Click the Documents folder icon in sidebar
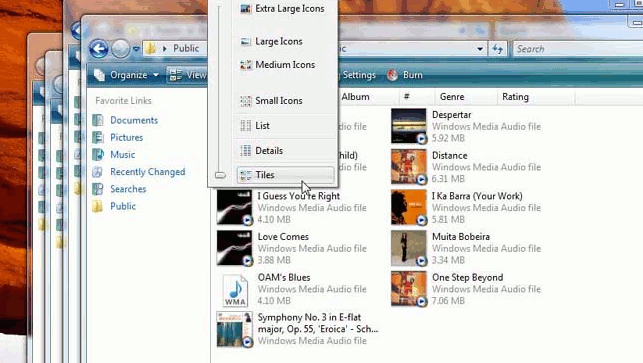This screenshot has width=643, height=363. click(98, 120)
